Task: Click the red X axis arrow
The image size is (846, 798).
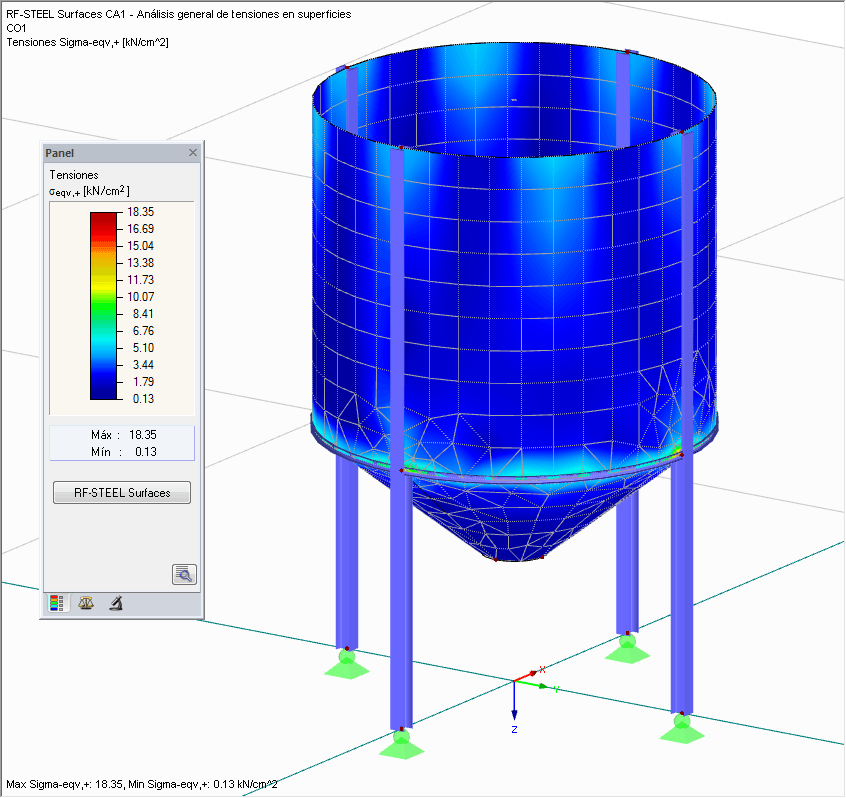Action: 527,676
